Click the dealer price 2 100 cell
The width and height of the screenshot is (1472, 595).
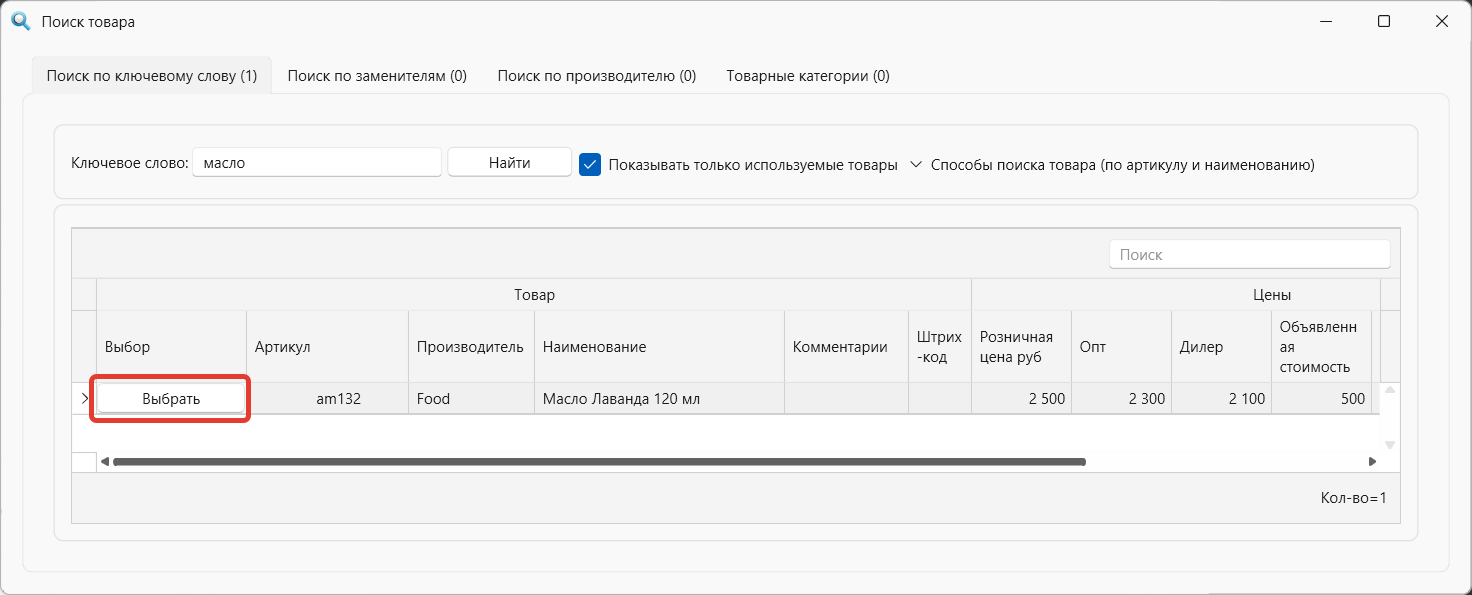pos(1221,399)
